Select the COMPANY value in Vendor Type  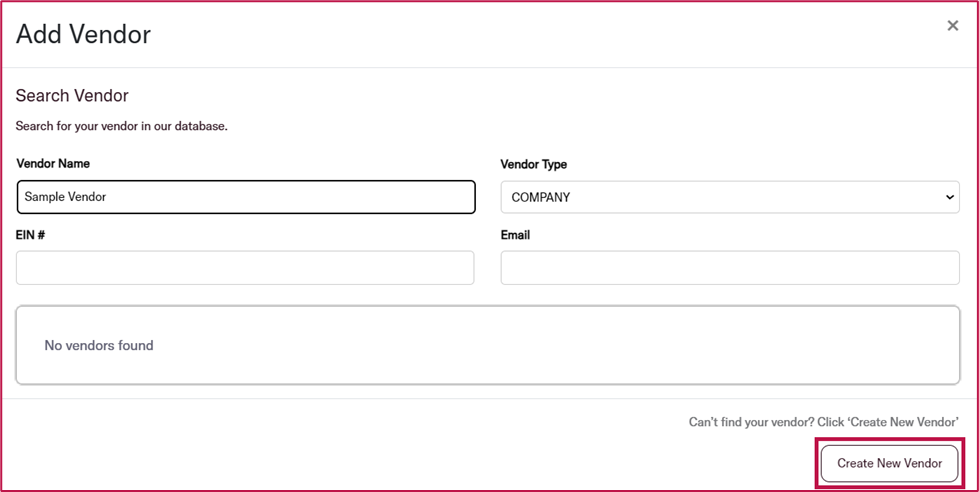coord(541,197)
